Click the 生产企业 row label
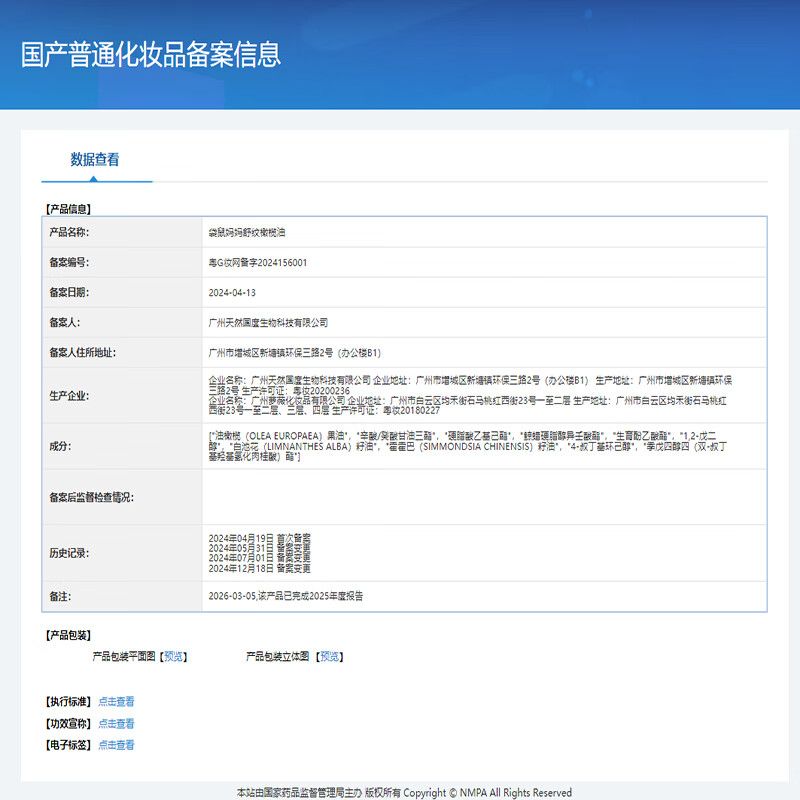The height and width of the screenshot is (800, 800). tap(69, 396)
